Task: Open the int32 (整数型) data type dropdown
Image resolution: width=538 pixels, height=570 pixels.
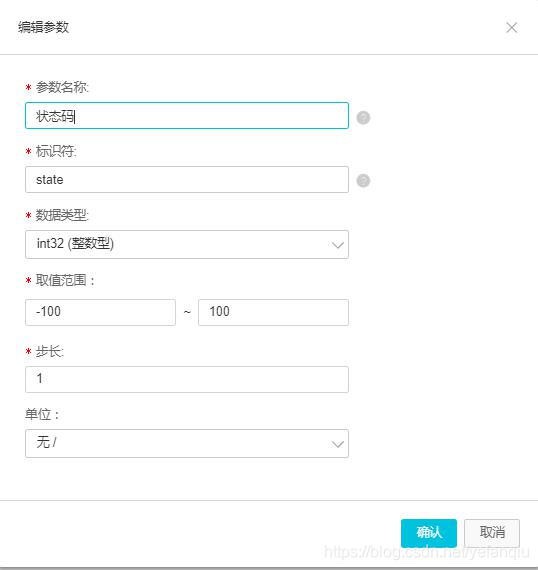Action: point(187,244)
